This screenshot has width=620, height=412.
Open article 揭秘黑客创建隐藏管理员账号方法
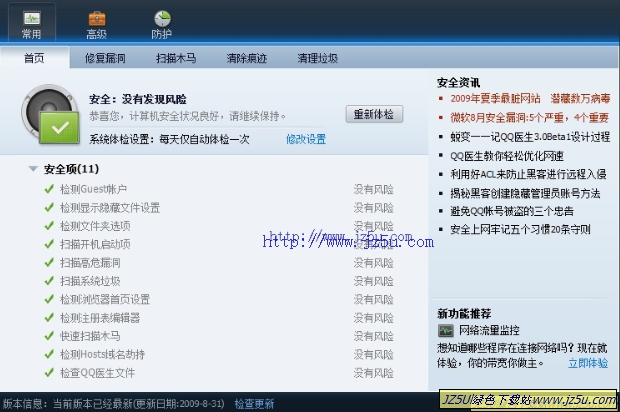point(525,193)
